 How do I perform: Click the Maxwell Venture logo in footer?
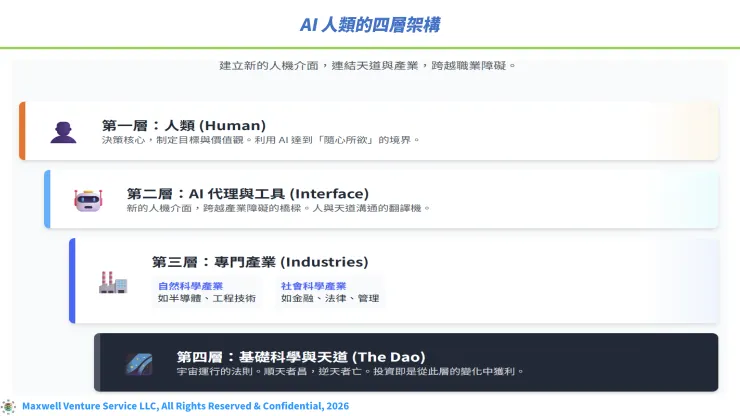8,407
